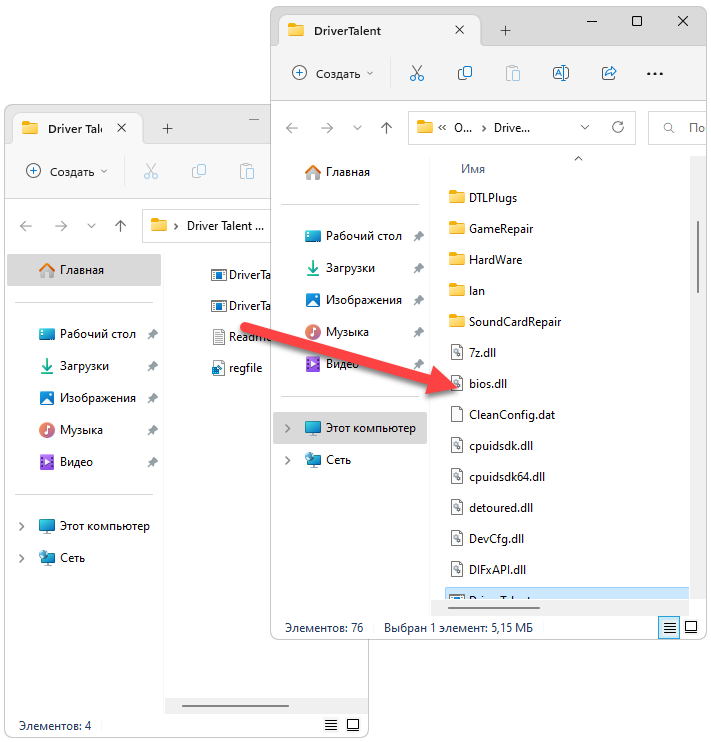This screenshot has height=742, width=711.
Task: Select the GameRepair folder
Action: point(491,229)
